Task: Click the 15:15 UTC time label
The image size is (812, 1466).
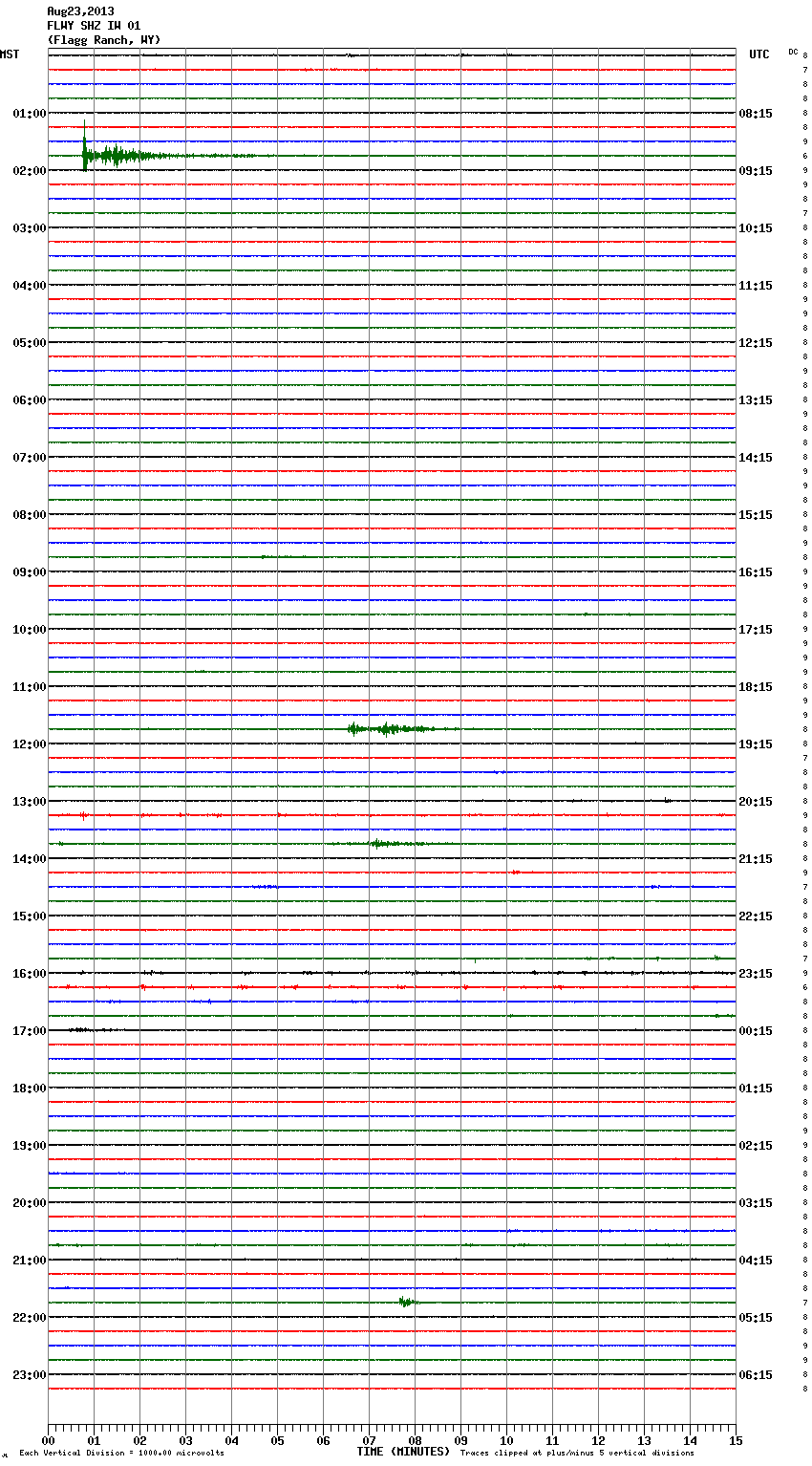Action: [x=756, y=515]
